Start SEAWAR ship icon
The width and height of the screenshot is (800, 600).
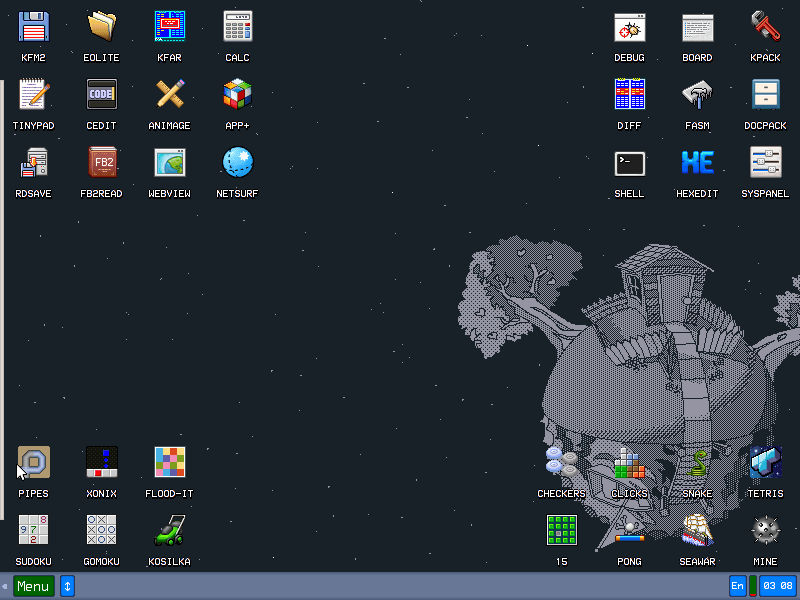click(x=697, y=530)
